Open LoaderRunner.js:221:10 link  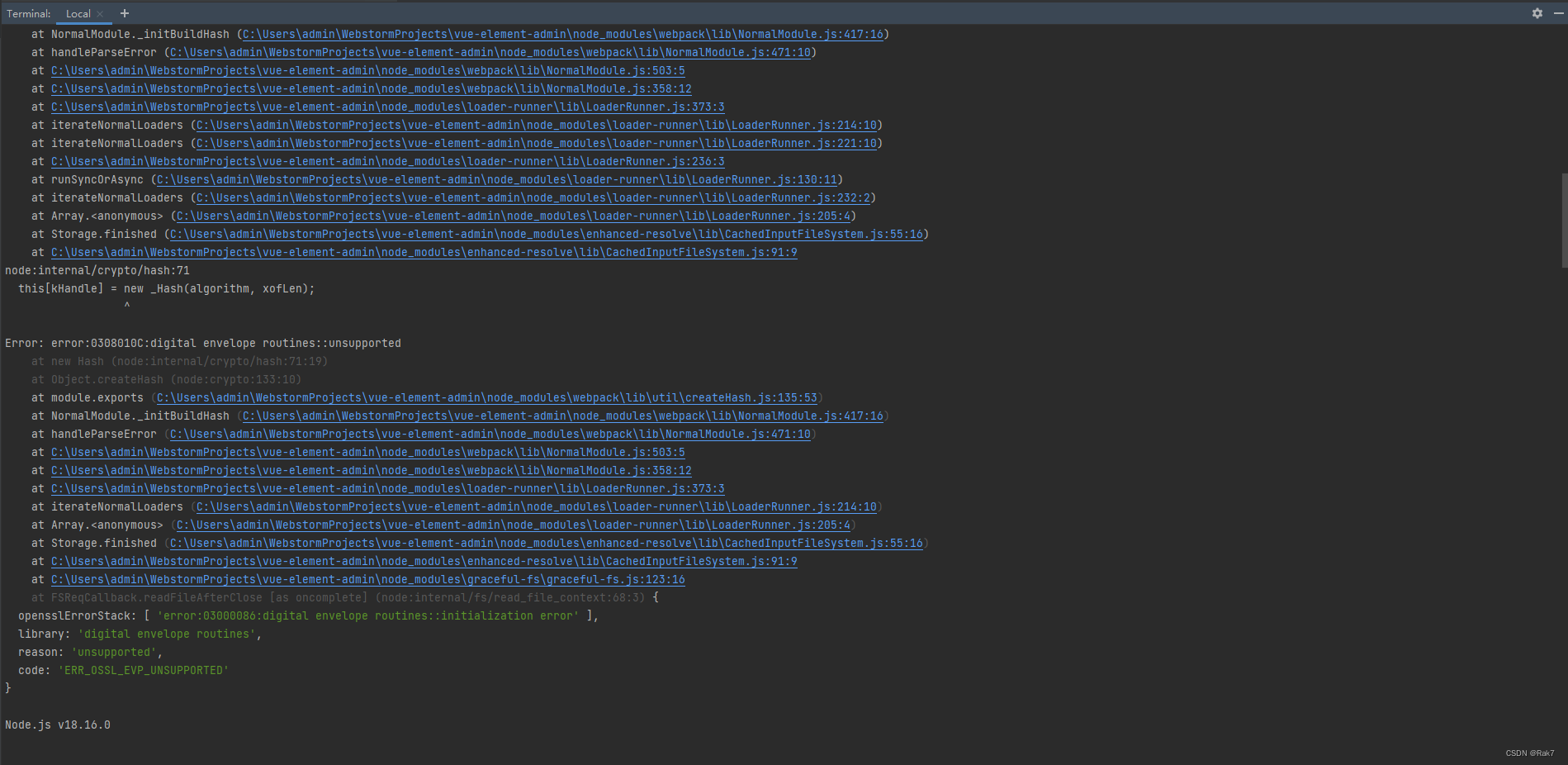coord(536,143)
